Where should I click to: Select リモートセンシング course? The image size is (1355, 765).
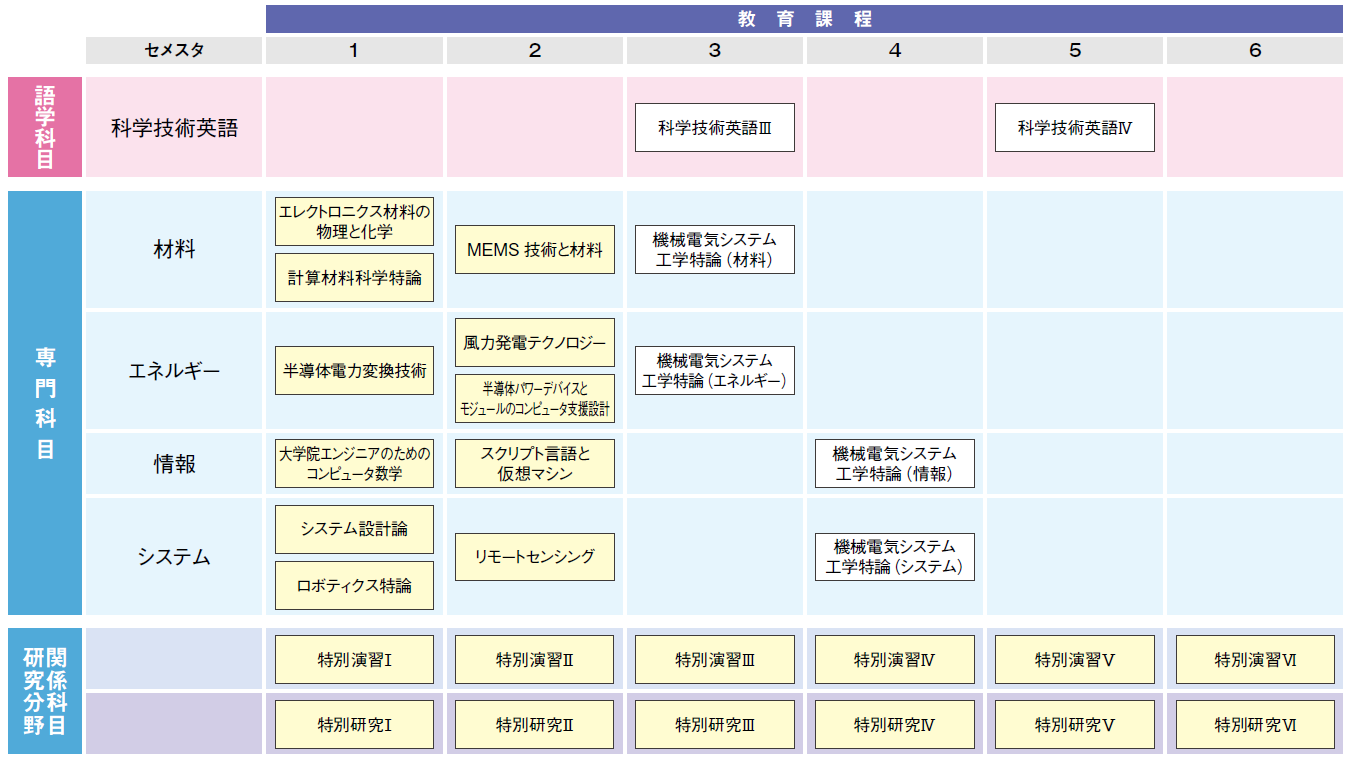coord(535,557)
